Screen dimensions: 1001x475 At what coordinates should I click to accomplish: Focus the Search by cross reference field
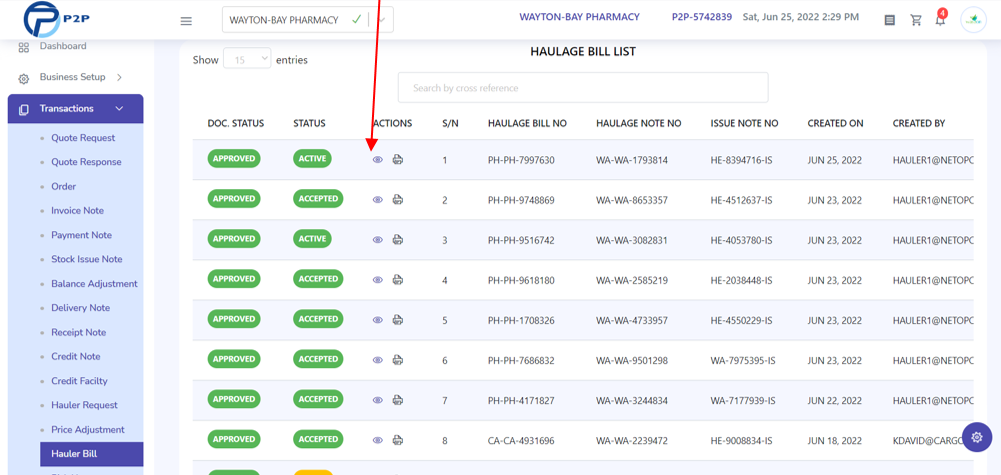tap(583, 87)
